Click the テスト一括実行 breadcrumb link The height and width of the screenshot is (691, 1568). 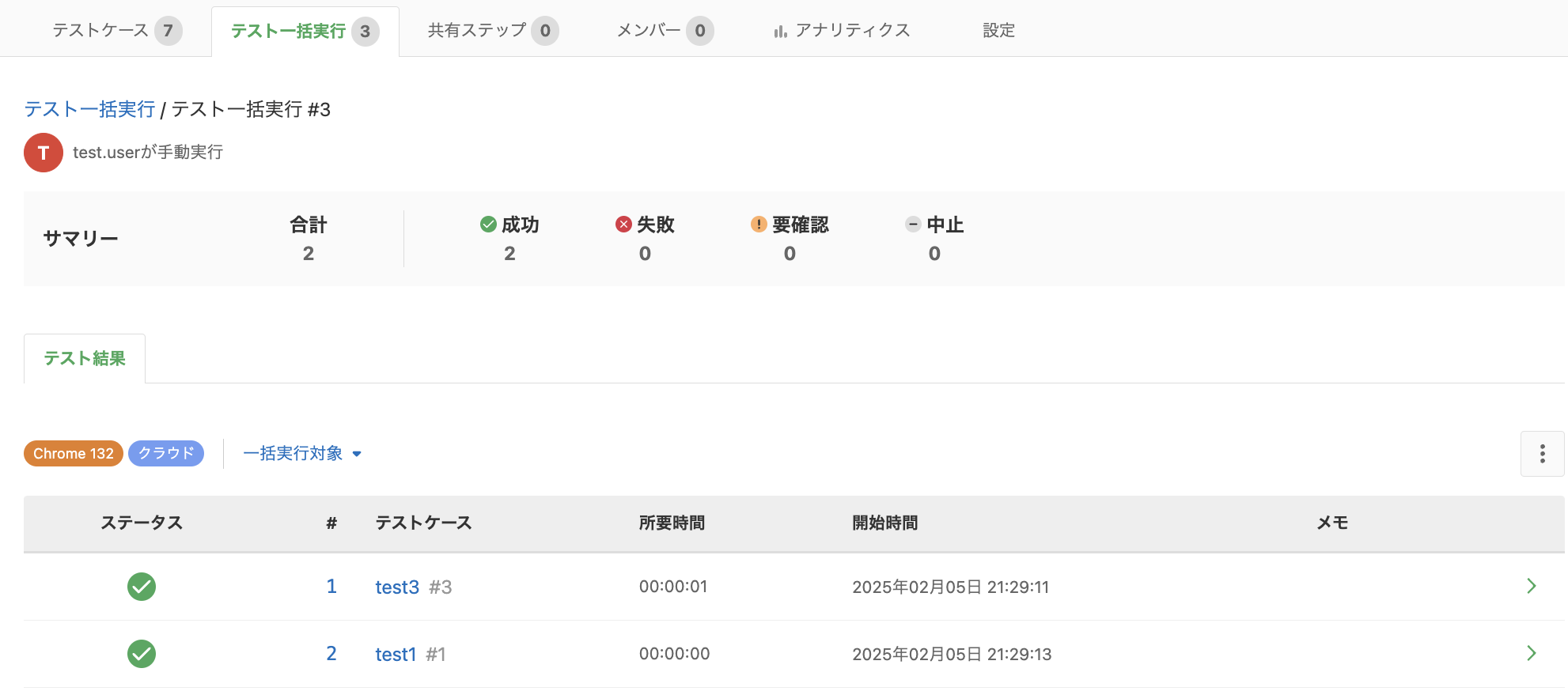89,109
